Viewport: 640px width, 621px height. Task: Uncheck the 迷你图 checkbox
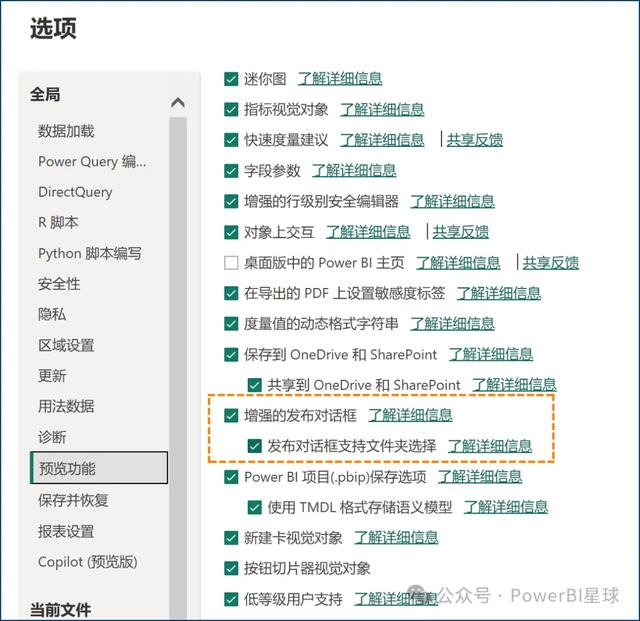coord(231,79)
